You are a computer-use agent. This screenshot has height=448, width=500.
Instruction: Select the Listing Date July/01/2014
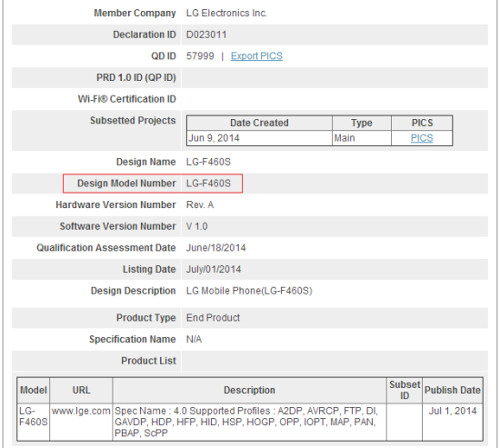point(213,269)
